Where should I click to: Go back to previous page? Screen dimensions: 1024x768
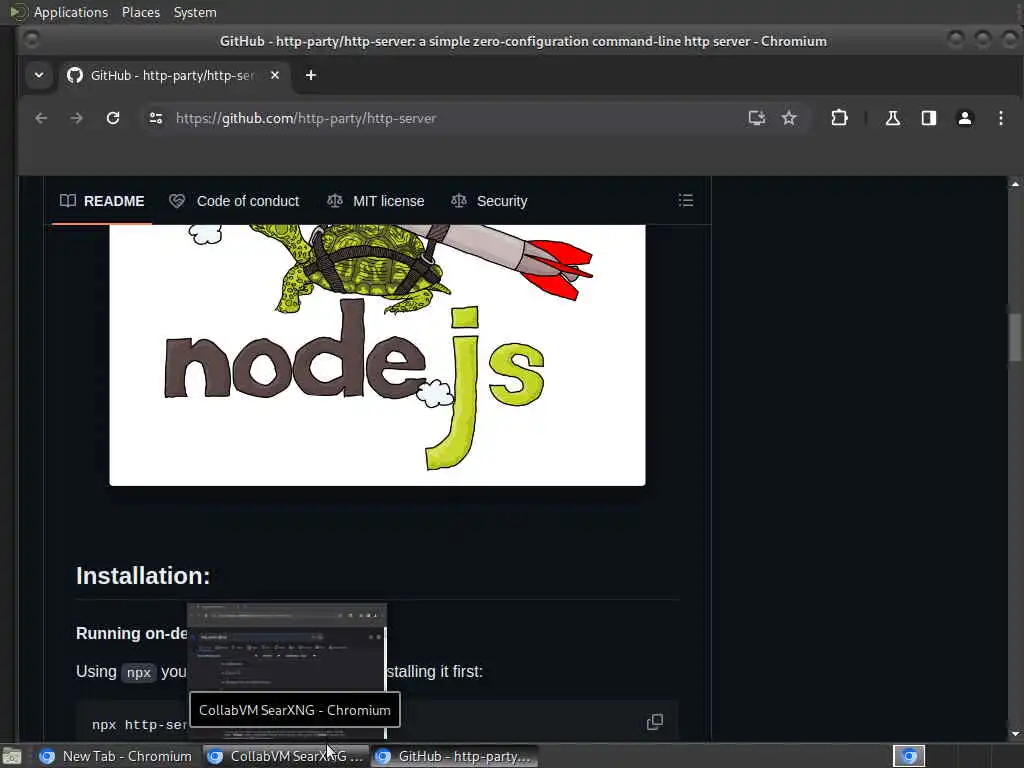coord(41,118)
